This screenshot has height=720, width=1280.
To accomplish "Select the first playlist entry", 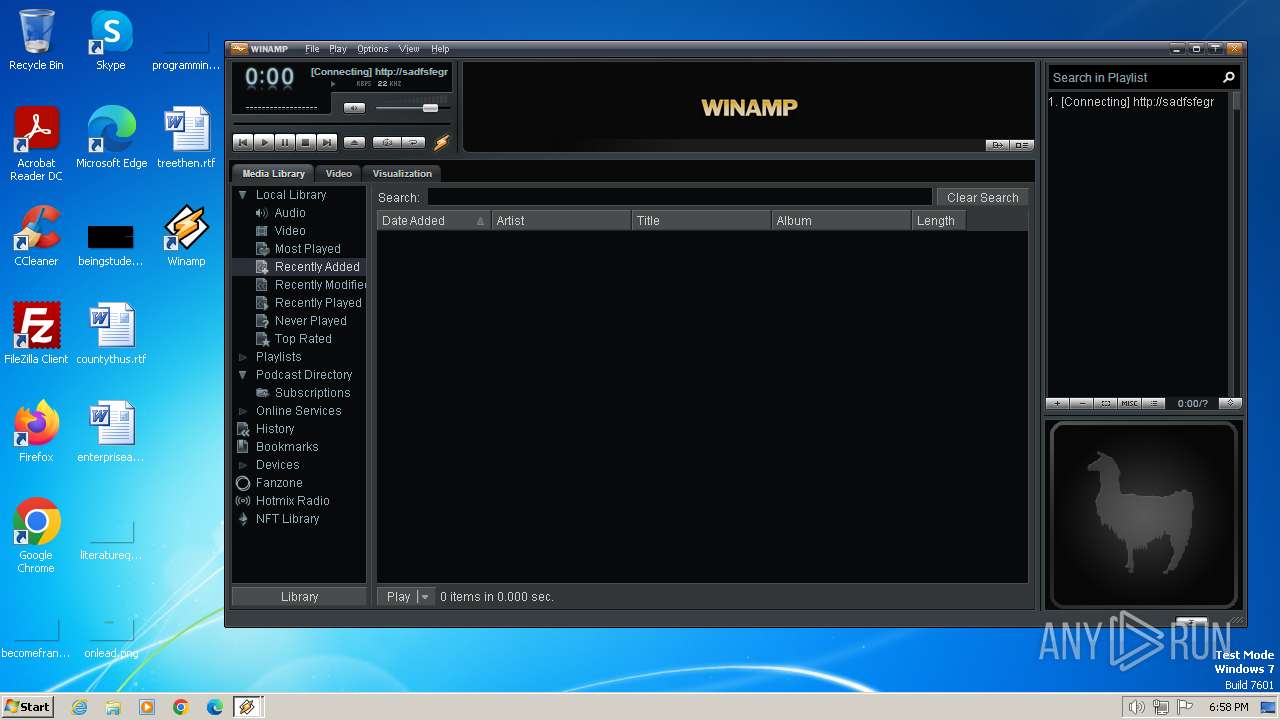I will tap(1138, 102).
